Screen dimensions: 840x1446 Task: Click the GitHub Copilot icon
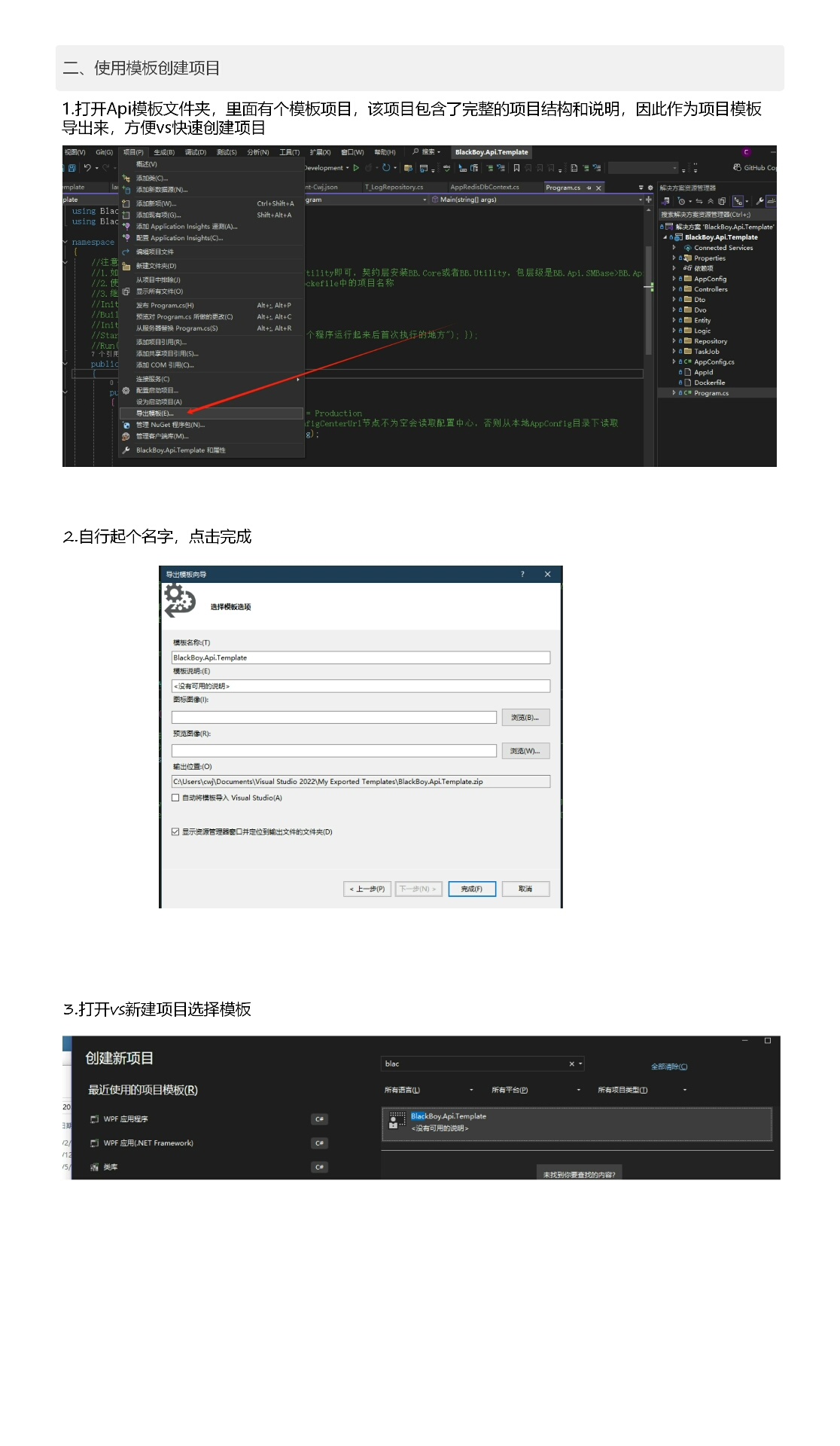pyautogui.click(x=737, y=167)
